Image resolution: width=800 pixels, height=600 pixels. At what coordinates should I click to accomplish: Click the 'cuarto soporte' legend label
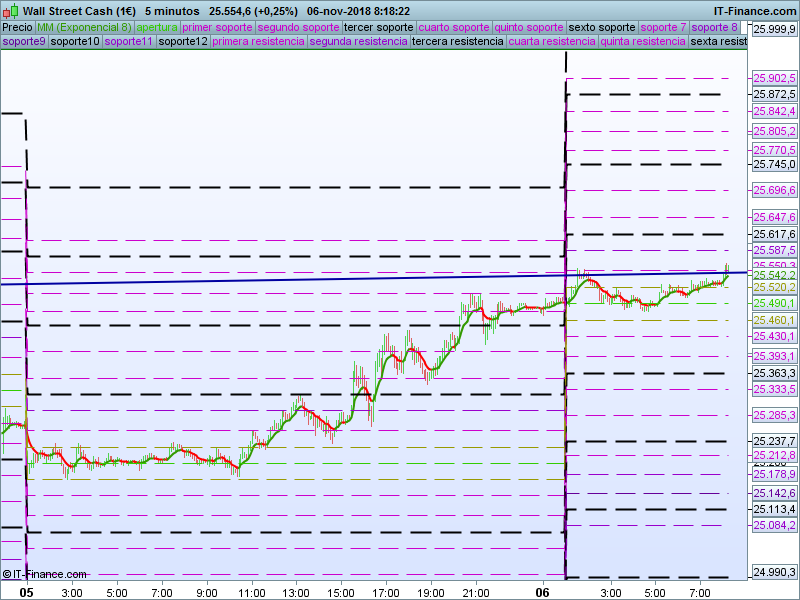point(454,27)
